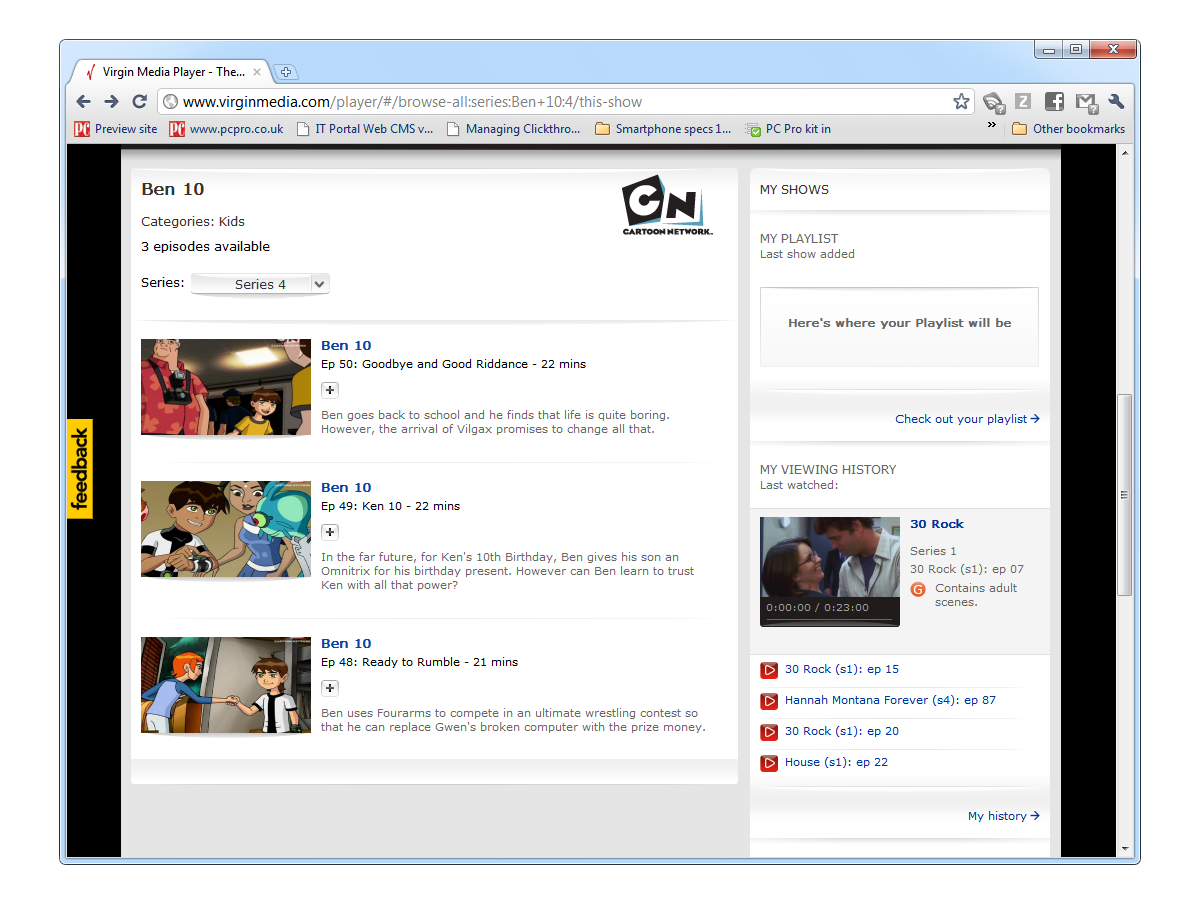
Task: Click the MY PLAYLIST heading
Action: click(x=799, y=238)
